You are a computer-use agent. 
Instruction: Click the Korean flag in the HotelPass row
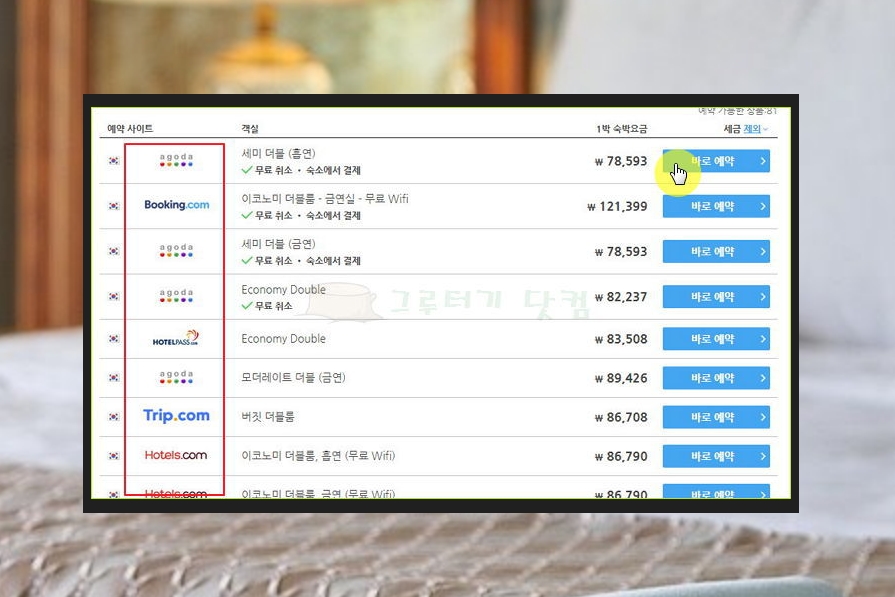point(114,338)
